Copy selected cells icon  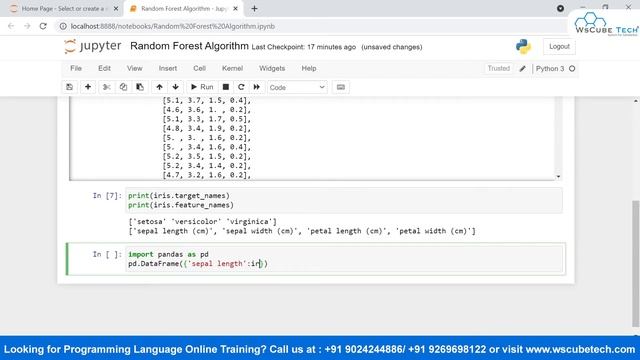(123, 87)
